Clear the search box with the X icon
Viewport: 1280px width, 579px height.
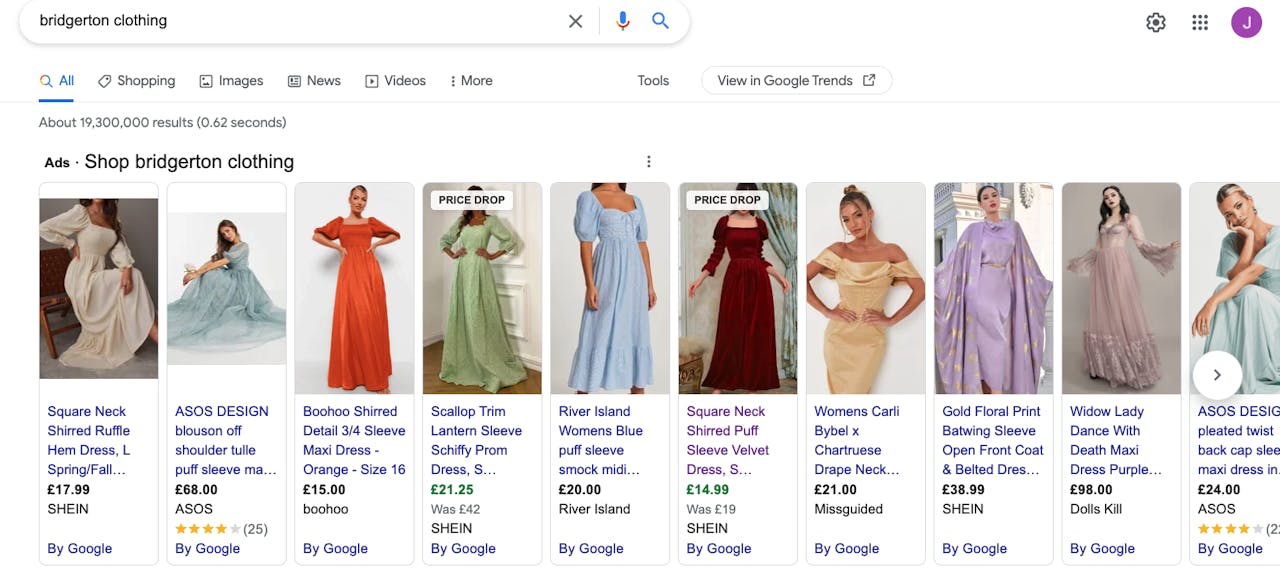click(575, 21)
